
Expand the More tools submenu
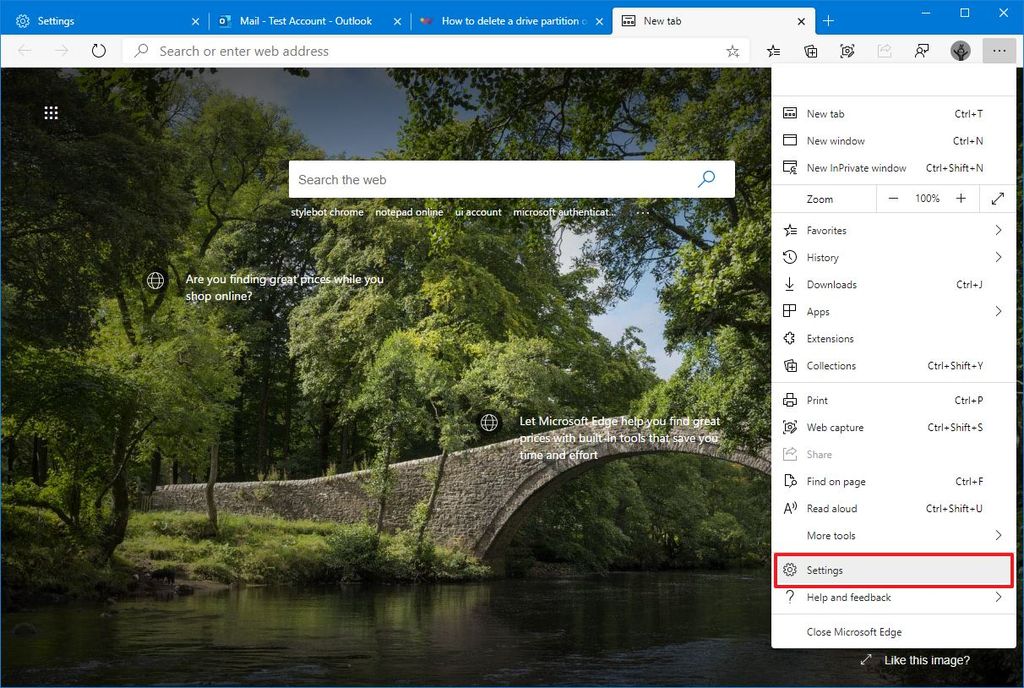coord(1000,535)
